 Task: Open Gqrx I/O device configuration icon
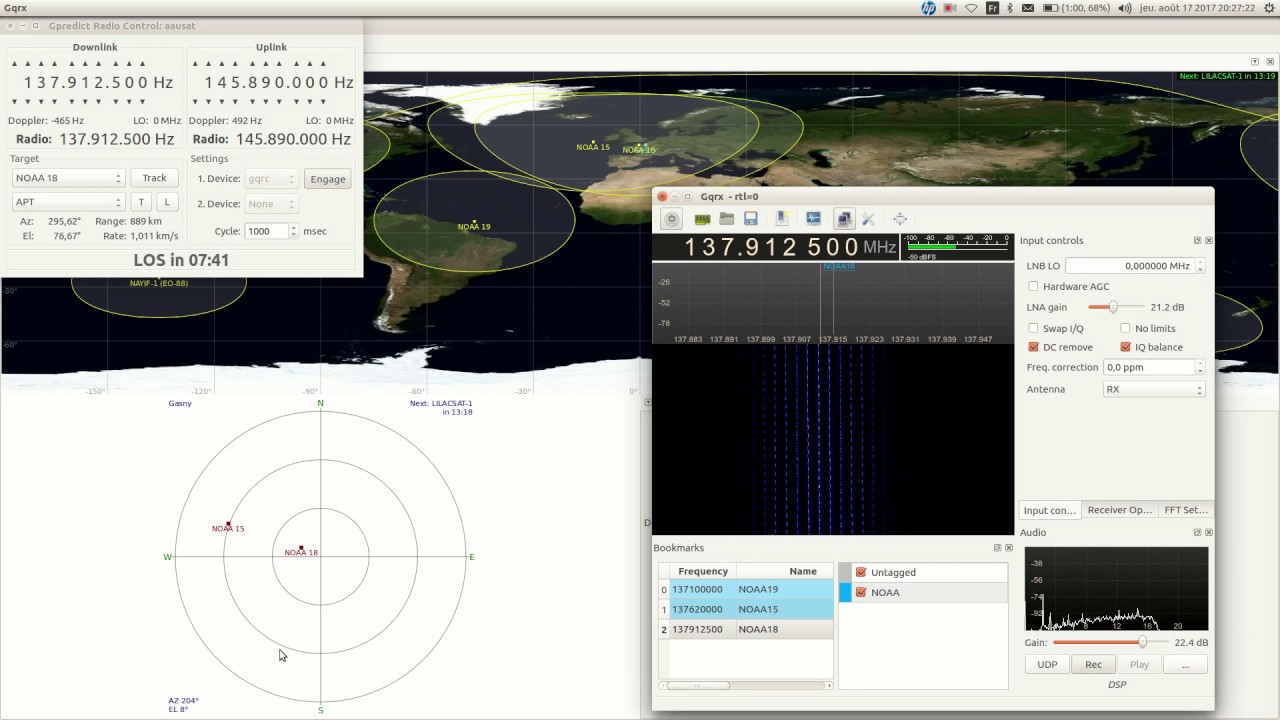coord(702,219)
